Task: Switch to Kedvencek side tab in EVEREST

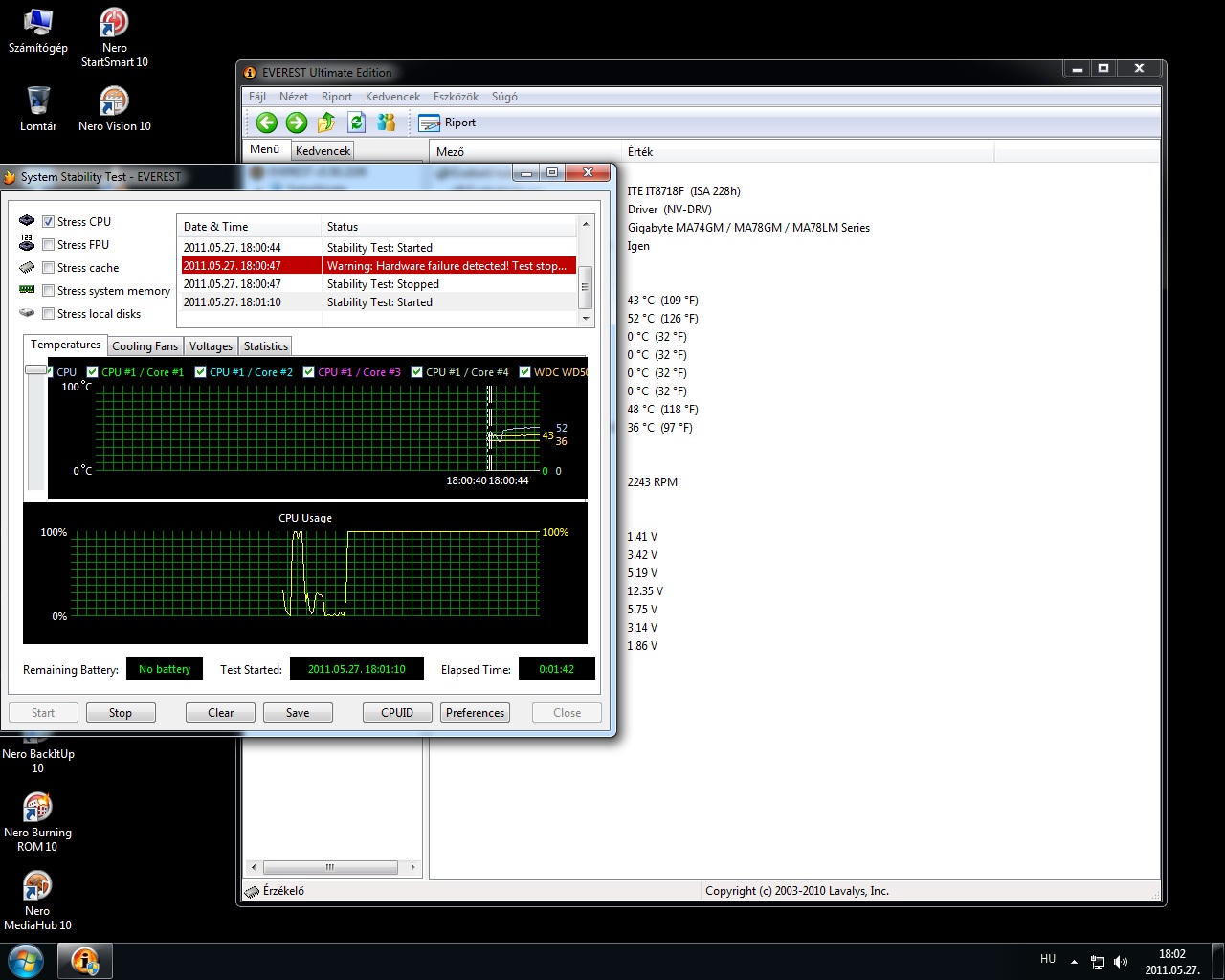Action: (x=323, y=151)
